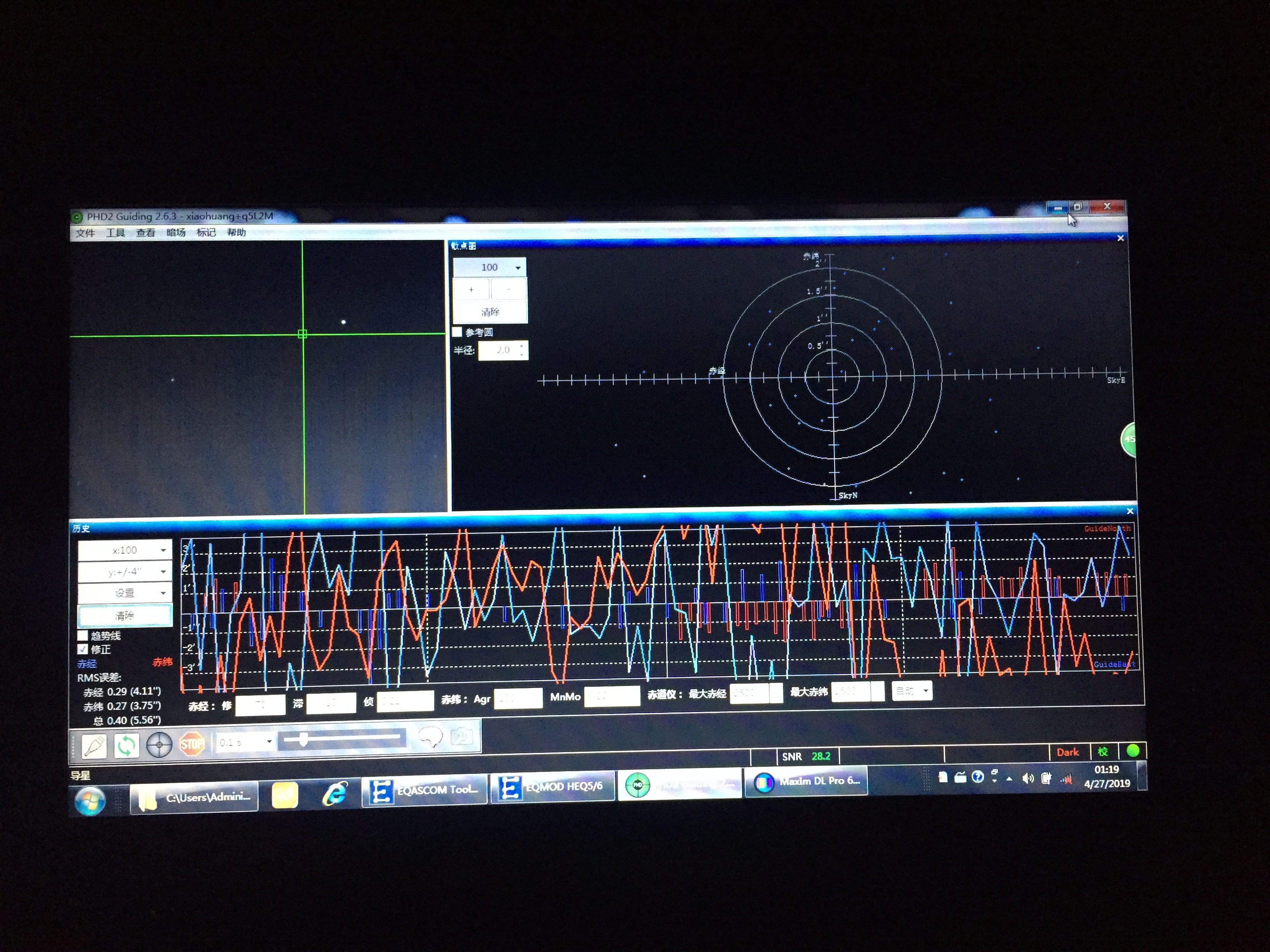The width and height of the screenshot is (1270, 952).
Task: Open the y:+/-4" scale dropdown
Action: (125, 572)
